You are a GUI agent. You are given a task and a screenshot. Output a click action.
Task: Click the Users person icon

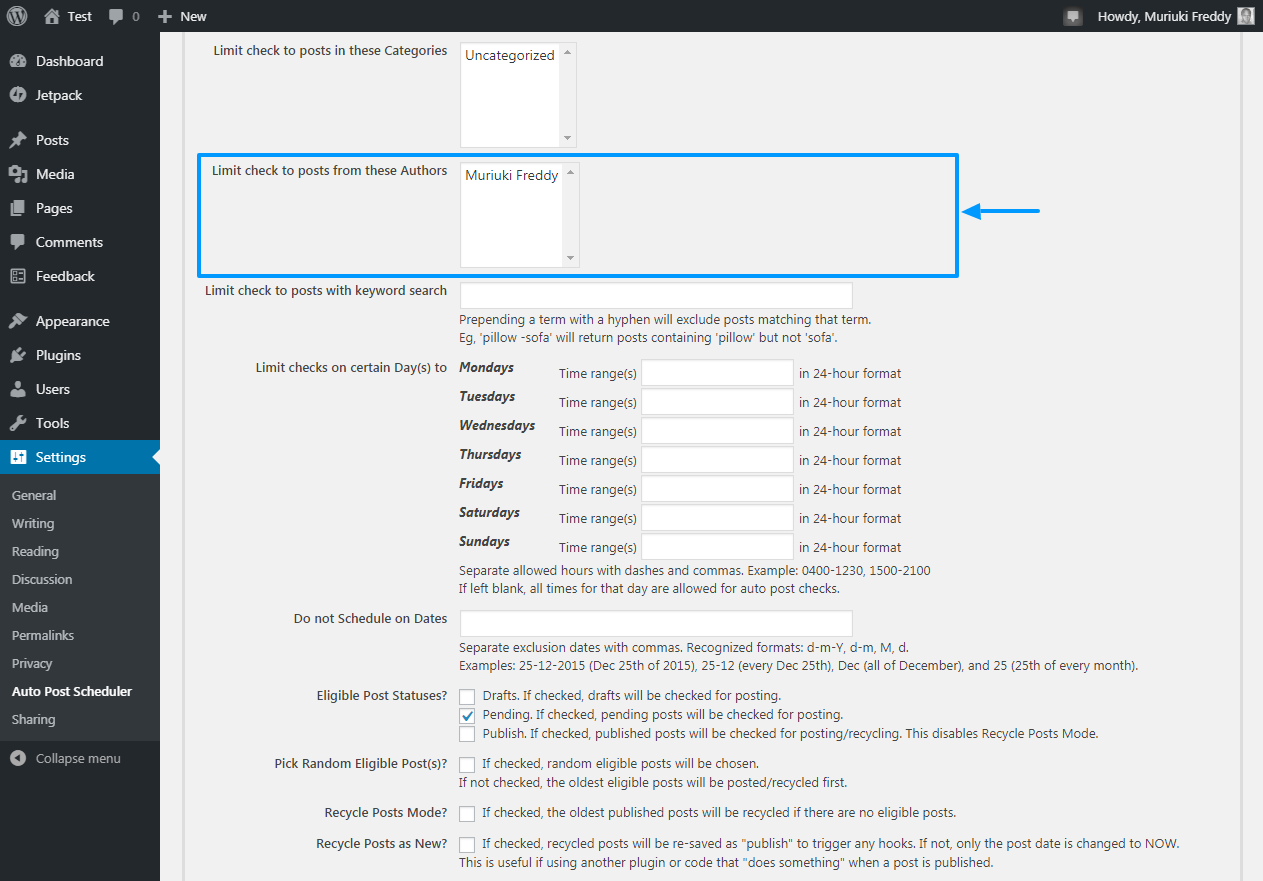(x=18, y=389)
